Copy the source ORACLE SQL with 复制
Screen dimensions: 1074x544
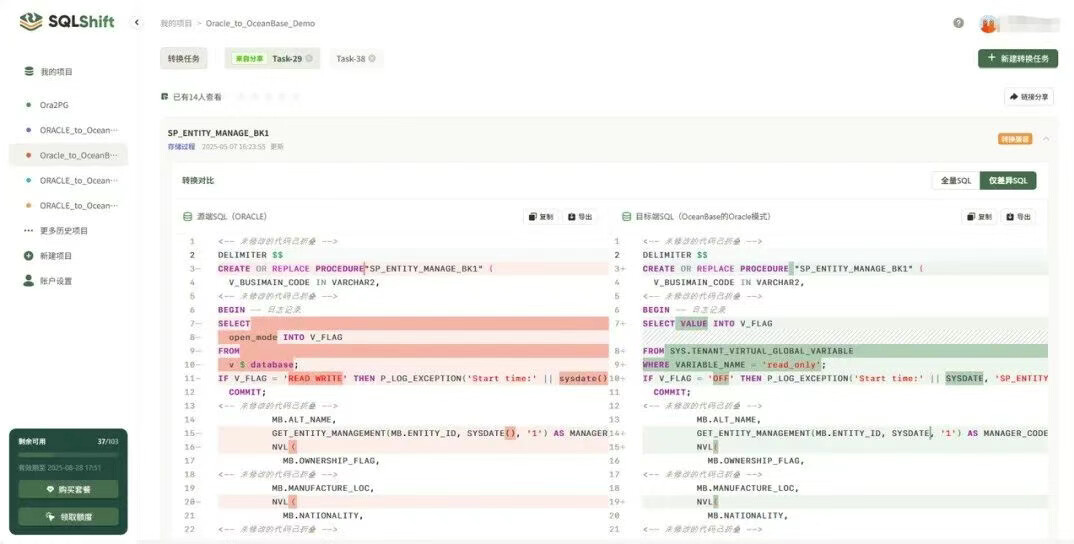point(540,217)
